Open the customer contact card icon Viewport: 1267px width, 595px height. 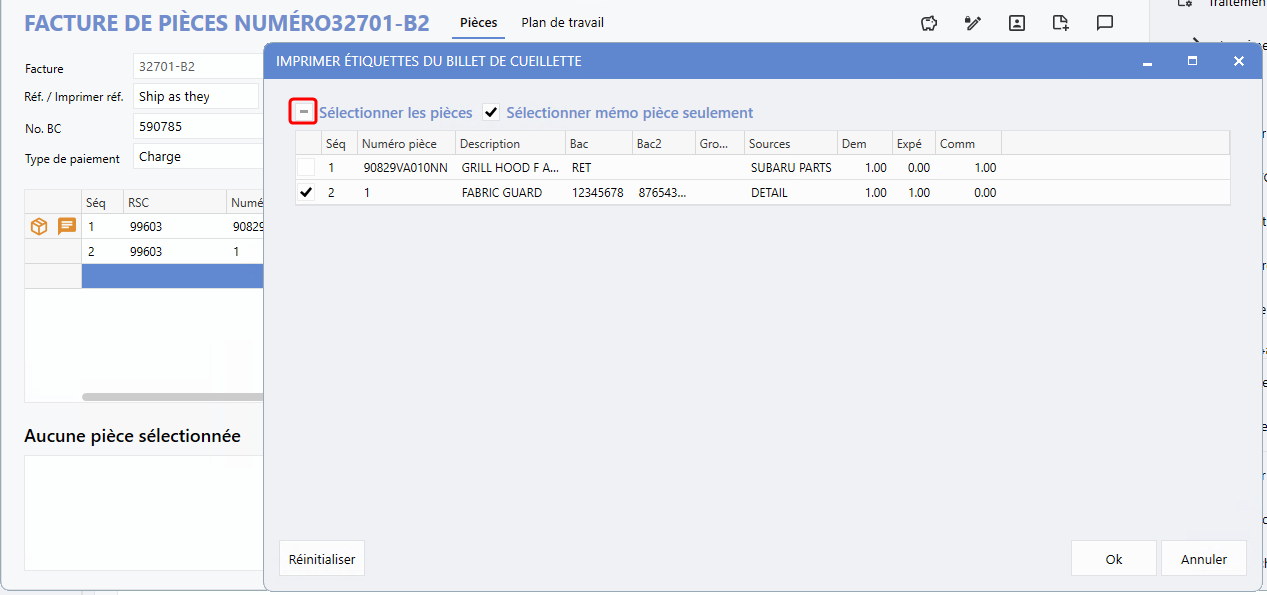[x=1017, y=23]
